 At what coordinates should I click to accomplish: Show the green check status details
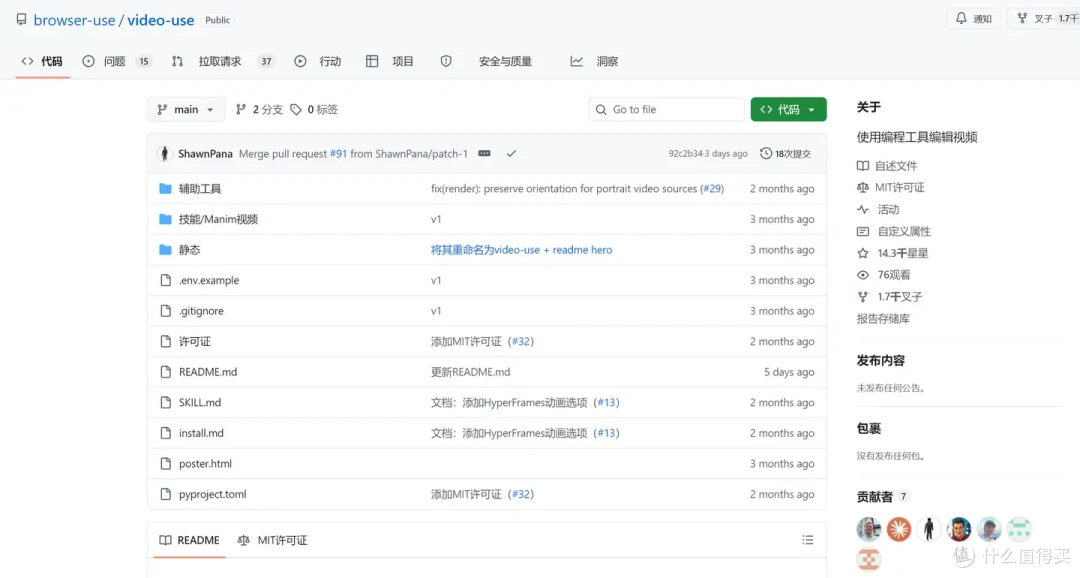pos(511,154)
